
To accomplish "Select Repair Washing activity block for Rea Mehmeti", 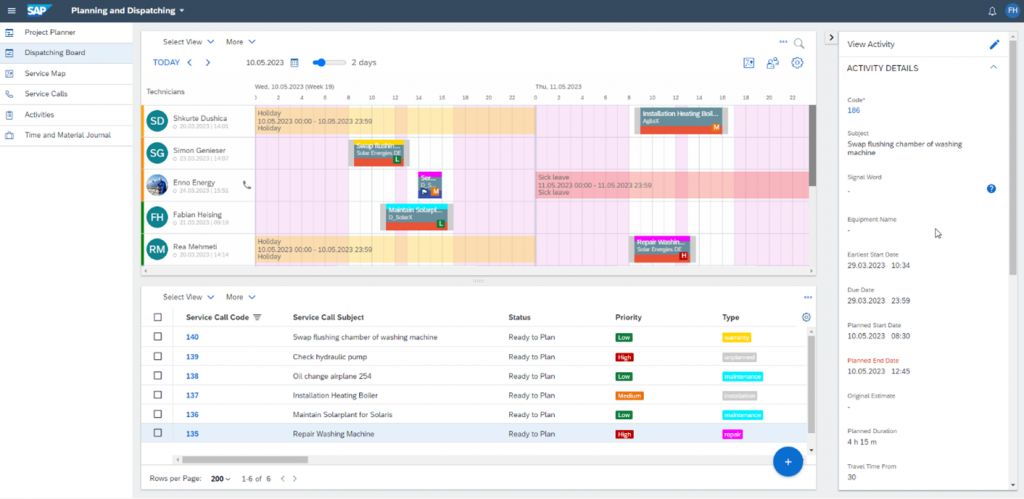I will pyautogui.click(x=663, y=249).
